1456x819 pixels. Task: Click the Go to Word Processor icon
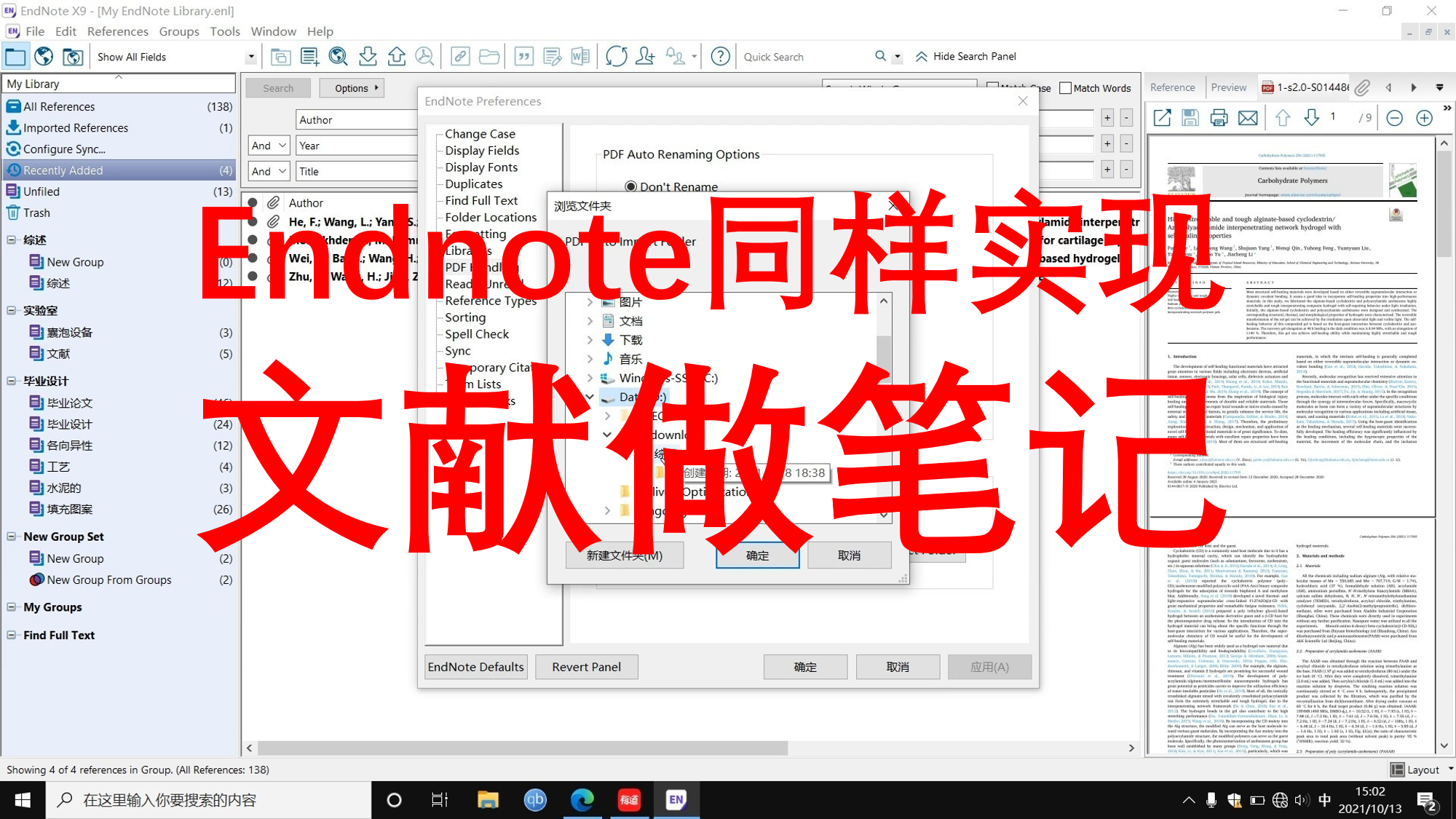click(580, 56)
